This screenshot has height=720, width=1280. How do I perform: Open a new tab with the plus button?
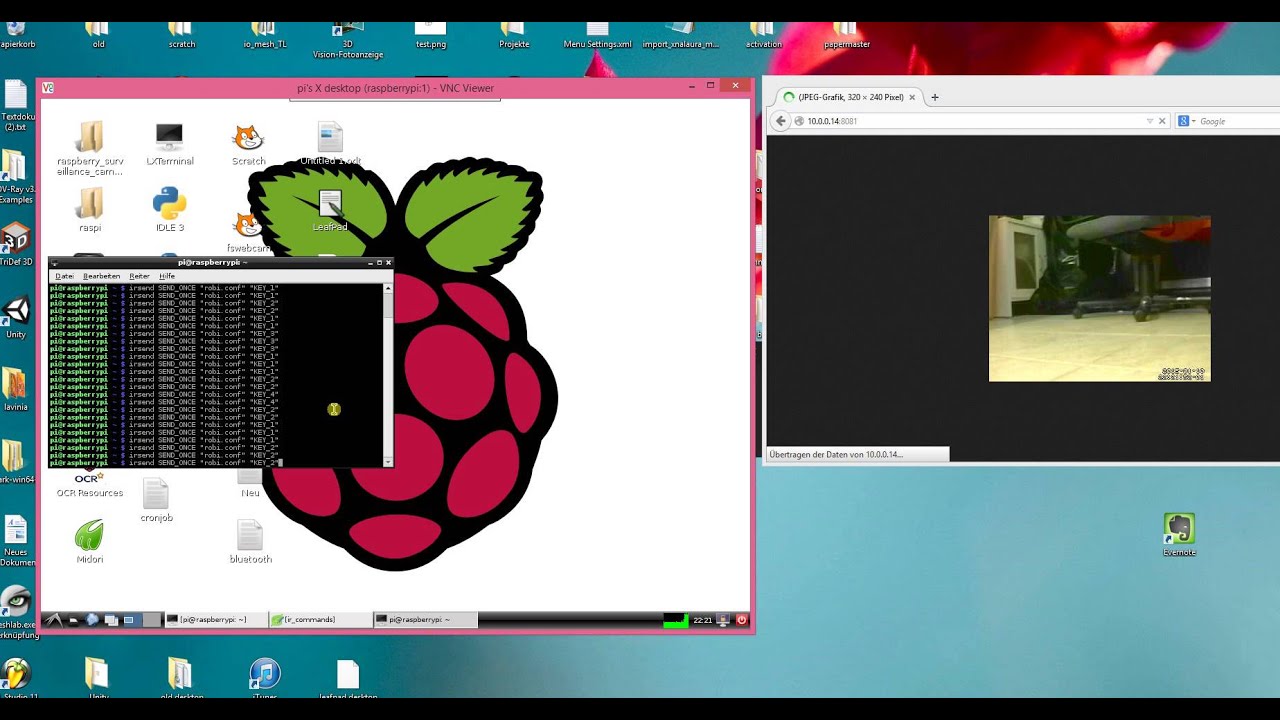tap(935, 97)
